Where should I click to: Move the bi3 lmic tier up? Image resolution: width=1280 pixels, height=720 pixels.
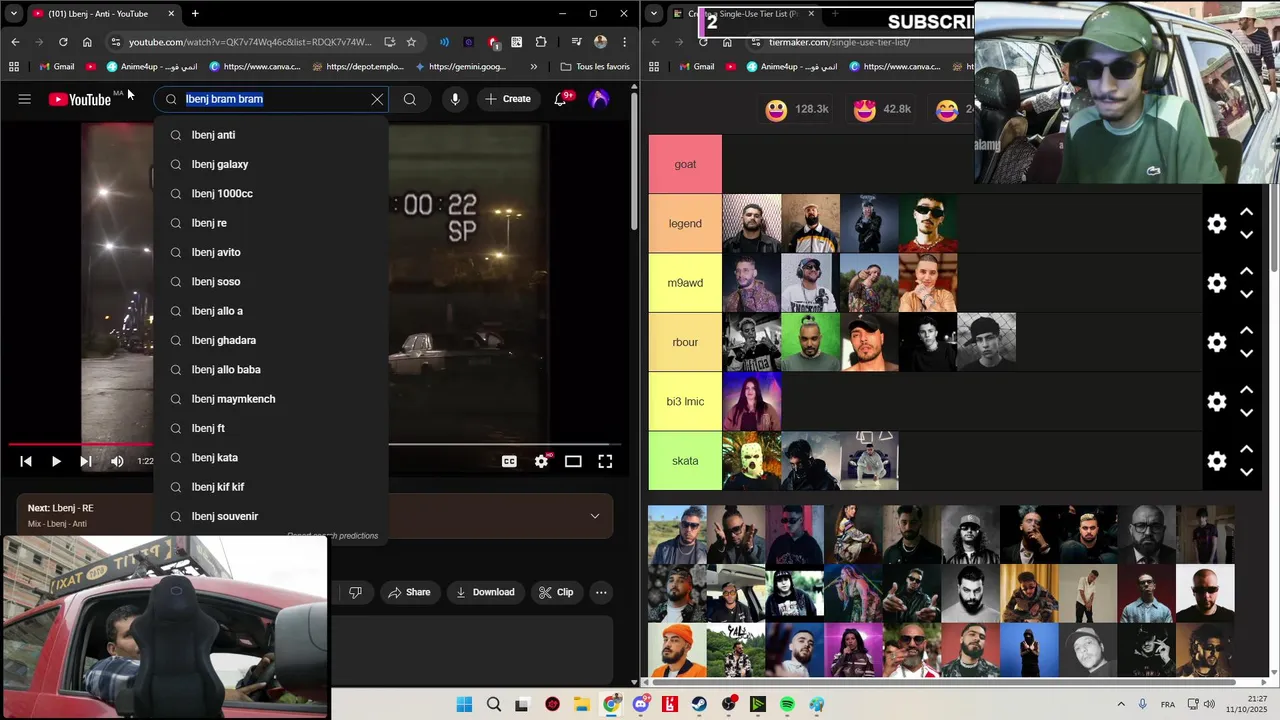(1247, 390)
